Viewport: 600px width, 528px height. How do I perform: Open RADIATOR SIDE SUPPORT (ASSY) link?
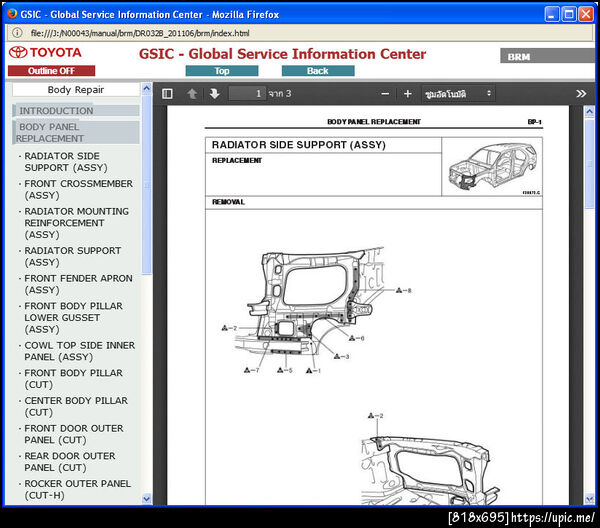[x=65, y=162]
